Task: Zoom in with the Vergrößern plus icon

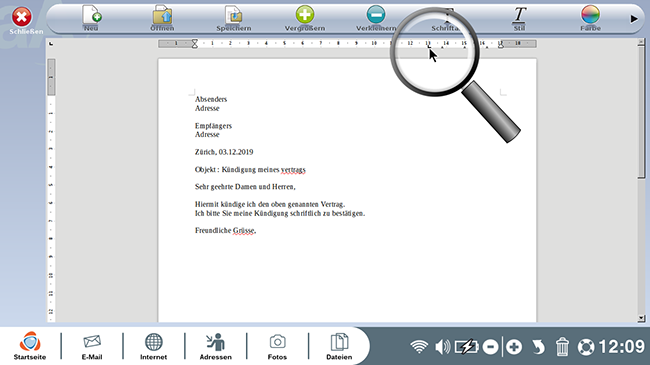Action: click(x=305, y=18)
